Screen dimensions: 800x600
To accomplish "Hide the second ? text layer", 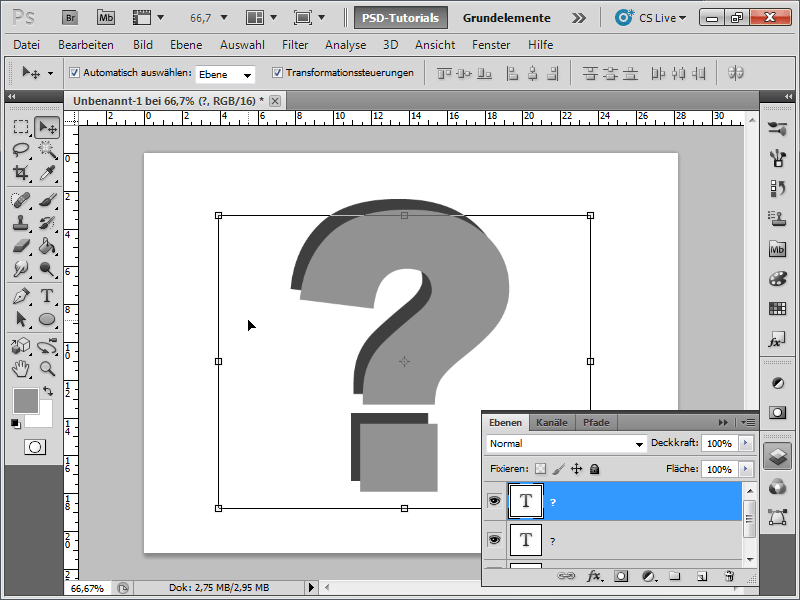I will [494, 540].
